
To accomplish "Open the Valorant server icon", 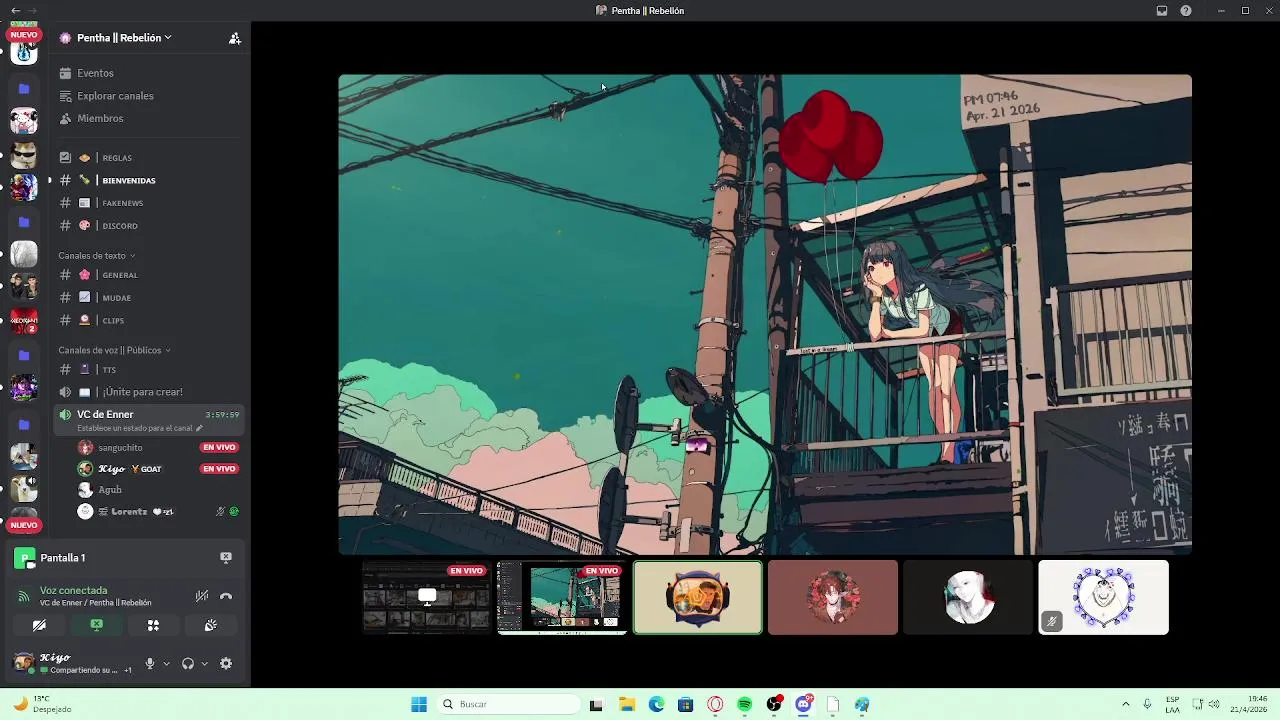I will coord(24,321).
